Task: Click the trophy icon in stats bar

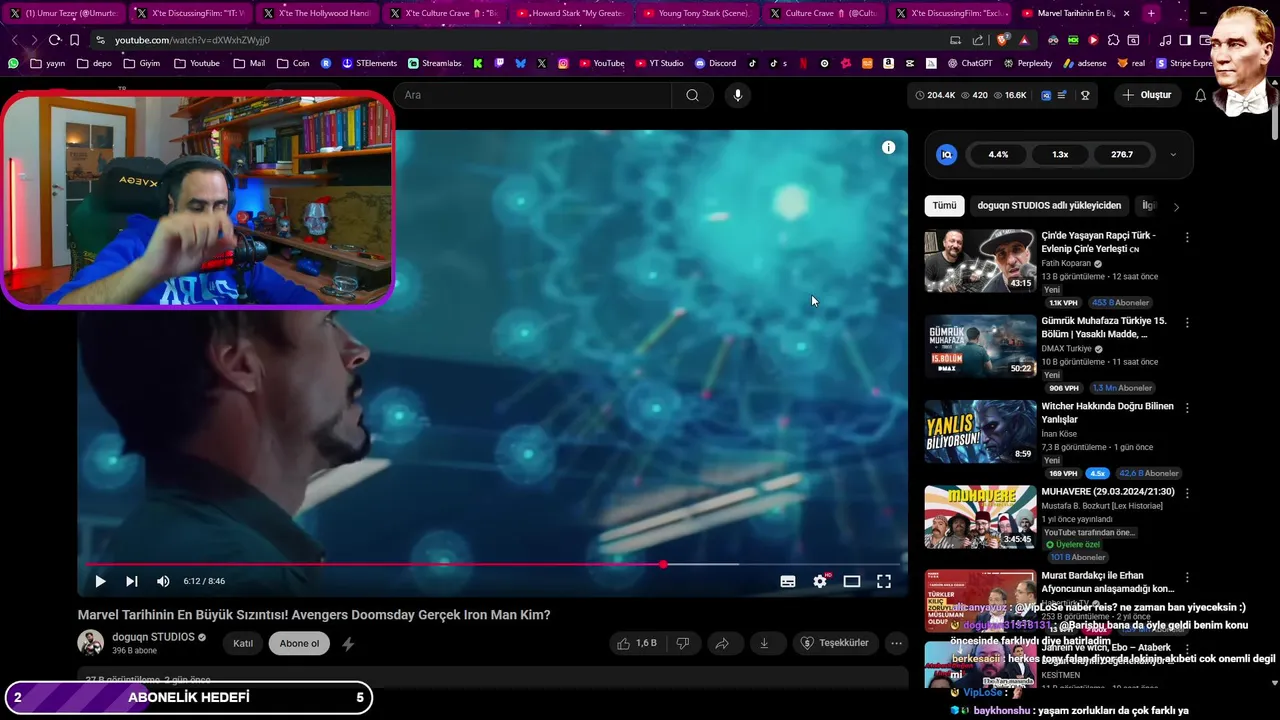Action: click(1085, 95)
